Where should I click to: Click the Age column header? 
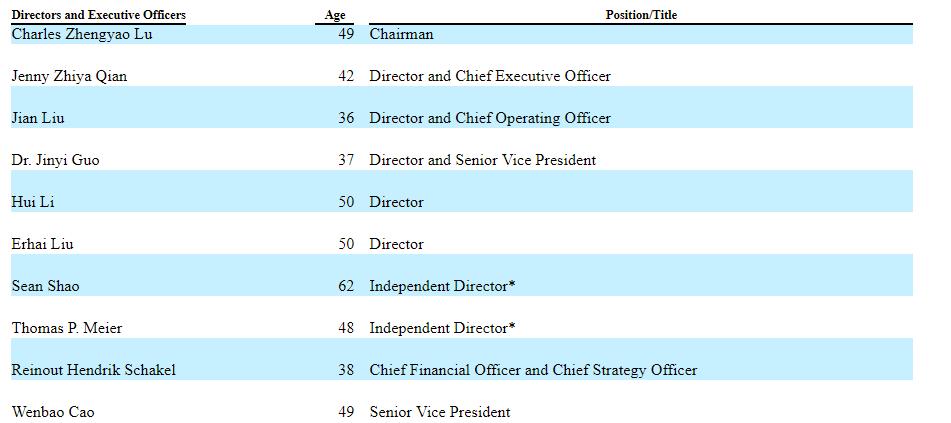point(335,15)
